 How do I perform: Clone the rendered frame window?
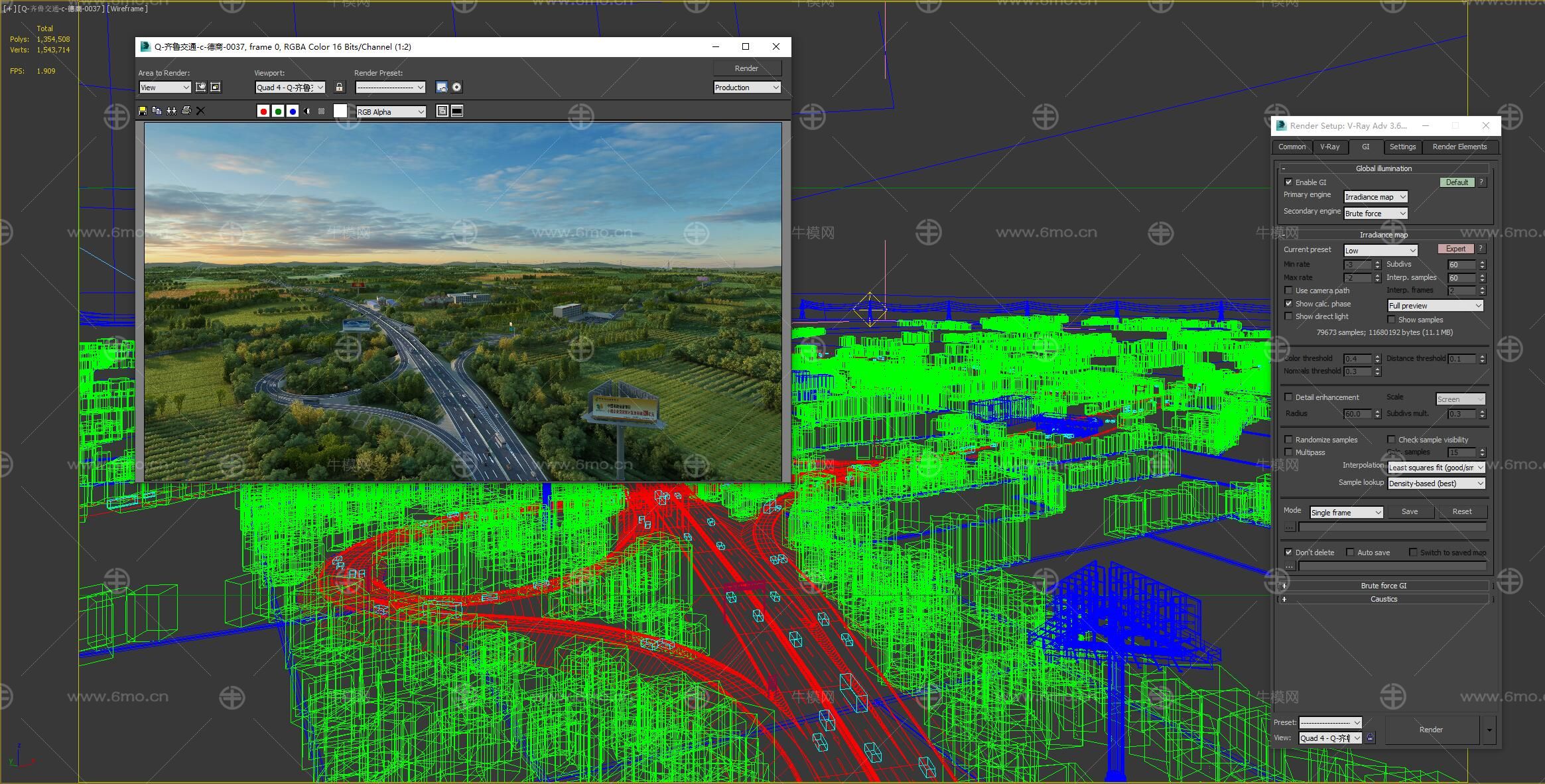pos(171,111)
